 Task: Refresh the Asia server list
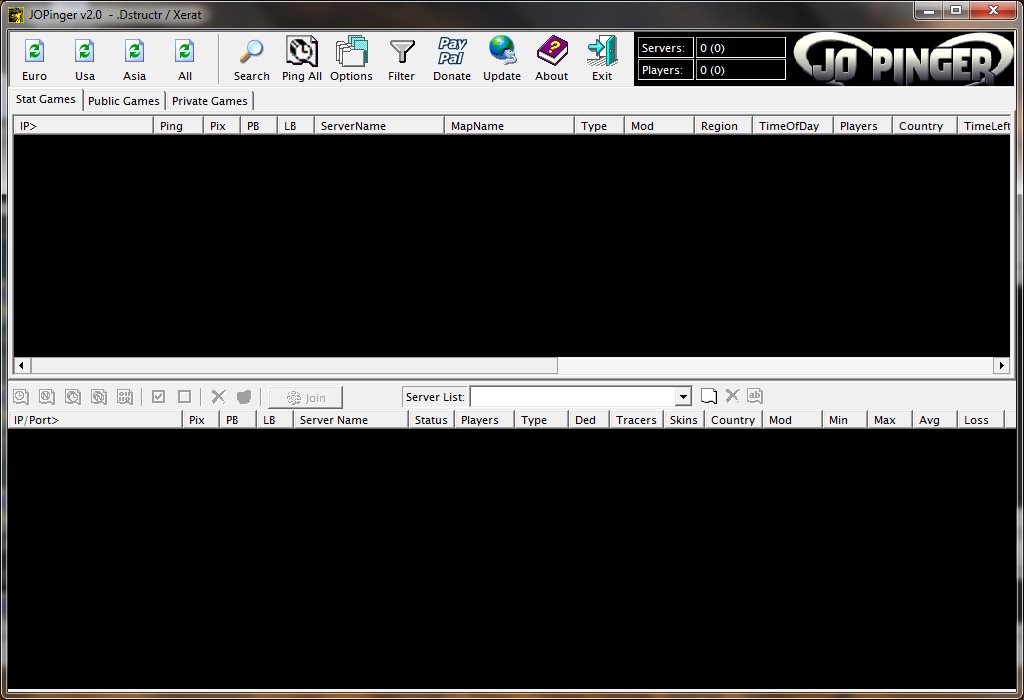click(135, 59)
